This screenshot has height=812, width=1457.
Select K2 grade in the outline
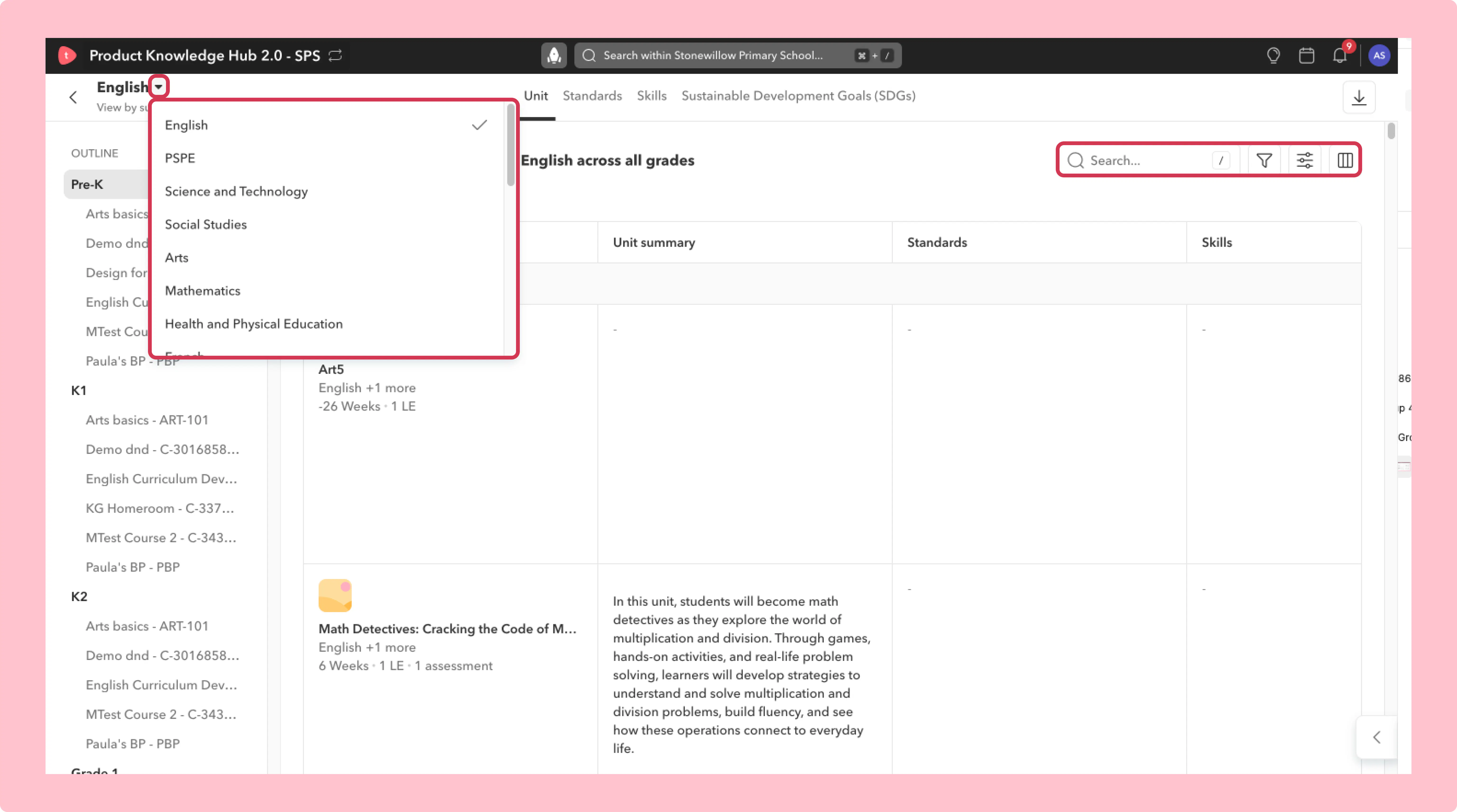tap(79, 597)
